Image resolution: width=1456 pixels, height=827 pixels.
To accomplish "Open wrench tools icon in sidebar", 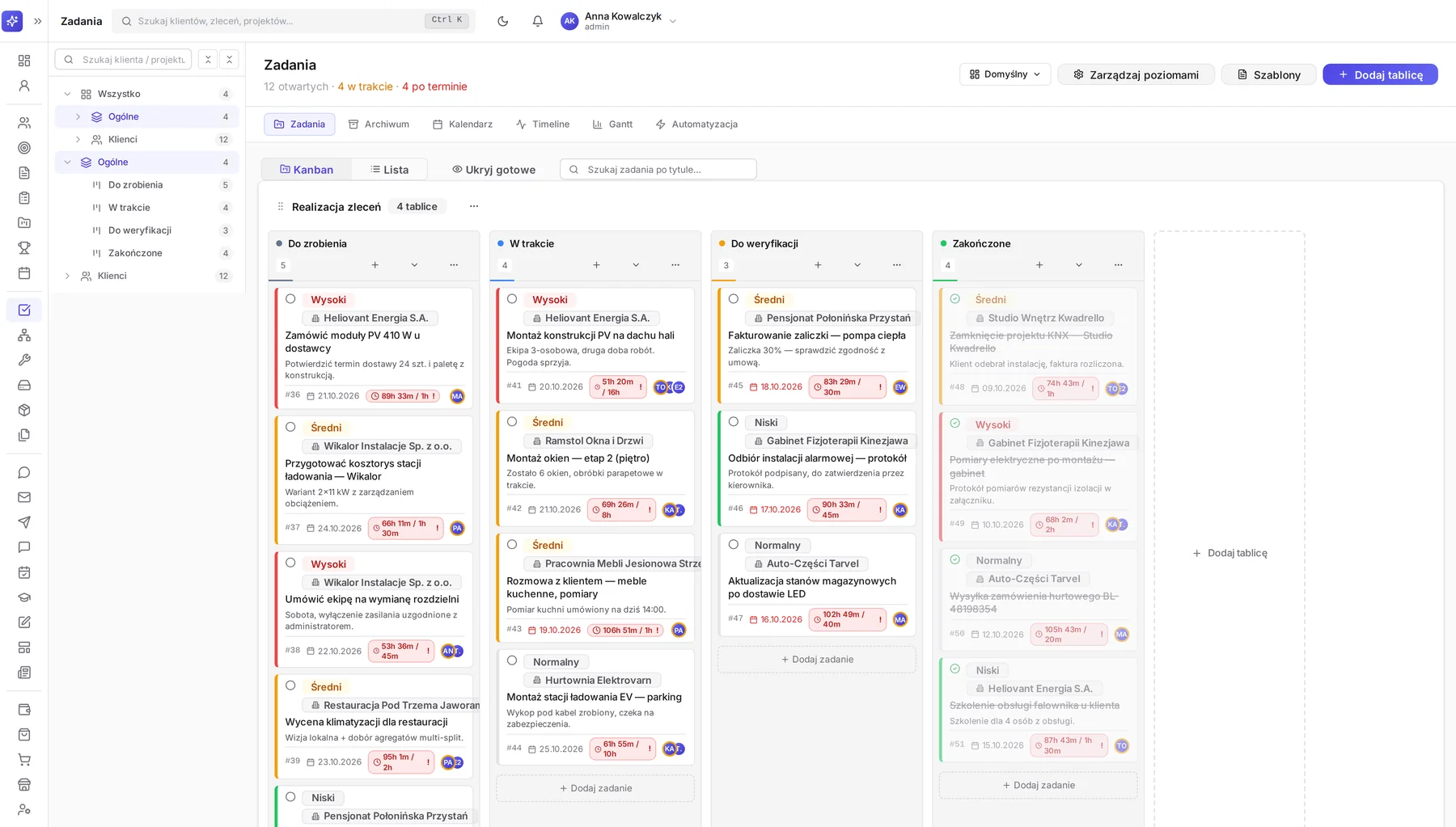I will coord(24,360).
